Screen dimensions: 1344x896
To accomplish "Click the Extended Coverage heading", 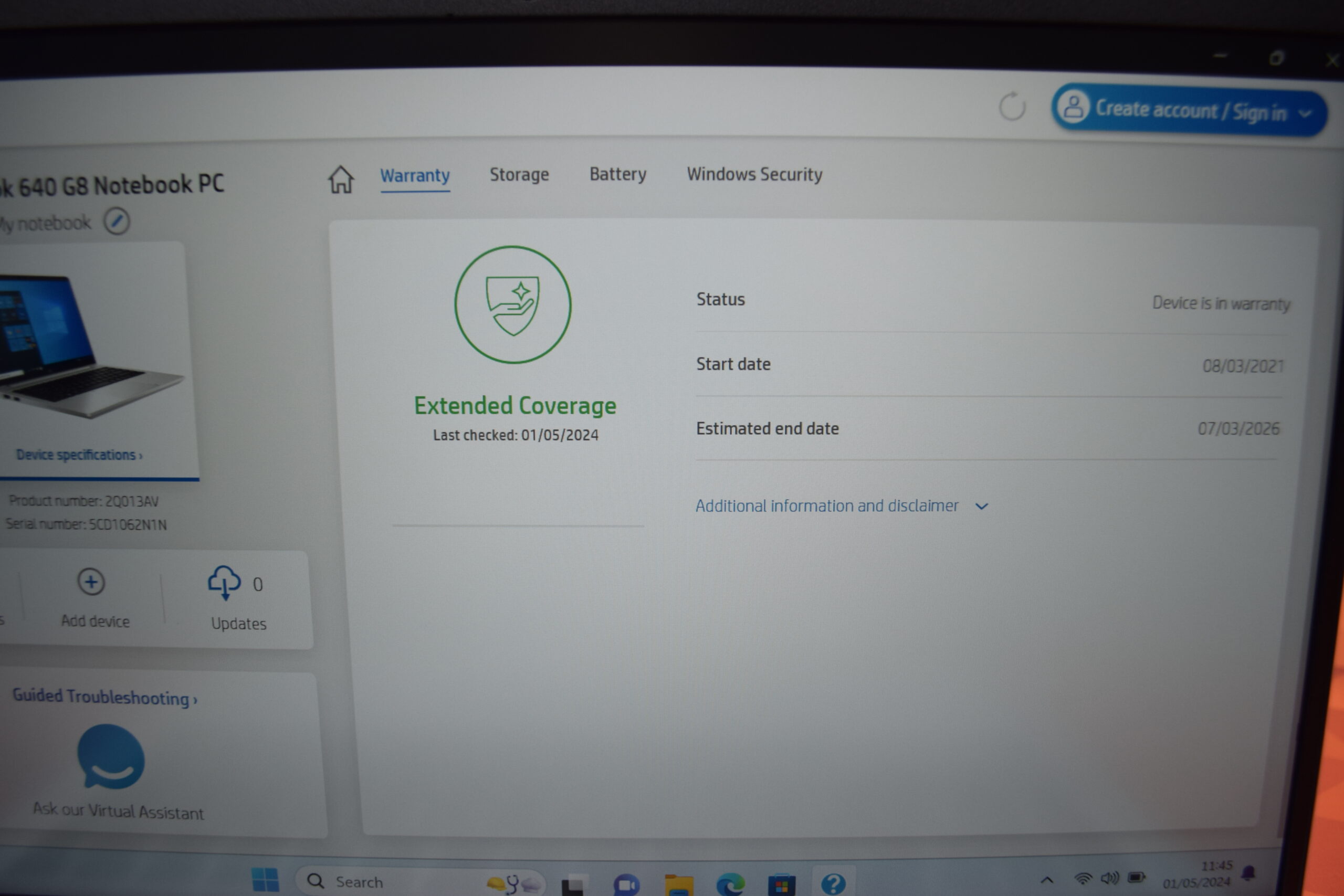I will pyautogui.click(x=515, y=406).
